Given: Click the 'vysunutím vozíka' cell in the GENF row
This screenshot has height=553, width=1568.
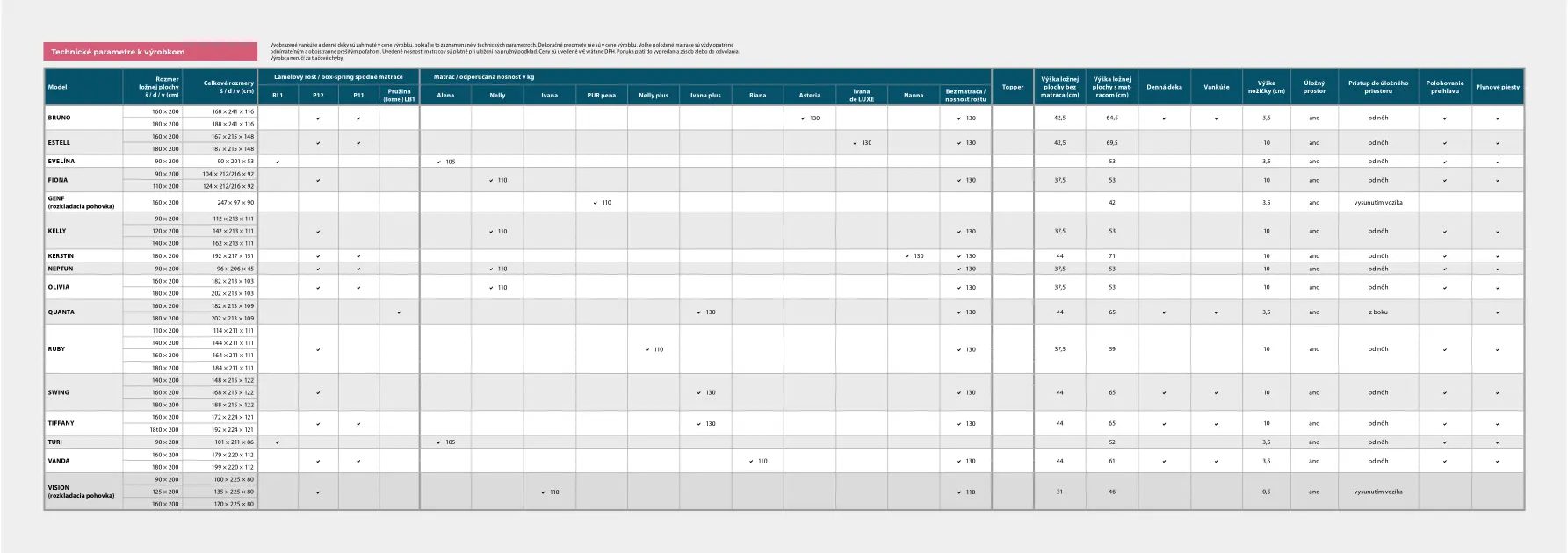Looking at the screenshot, I should pyautogui.click(x=1377, y=203).
